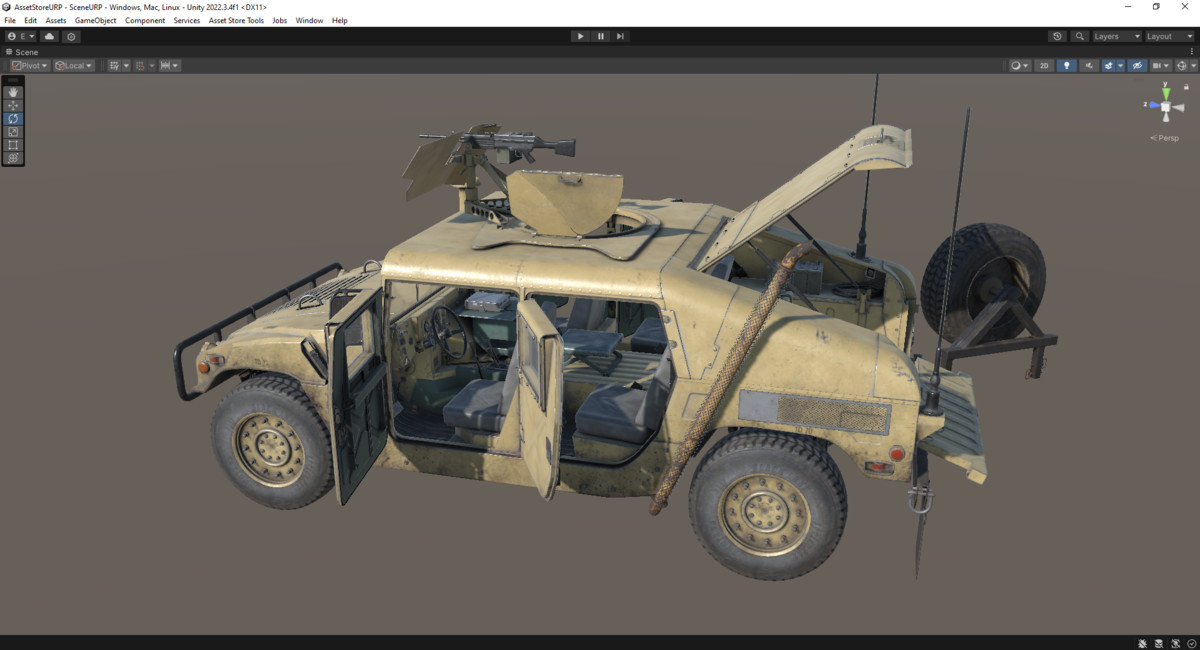Viewport: 1200px width, 650px height.
Task: Open the global Search magnifier
Action: (1079, 36)
